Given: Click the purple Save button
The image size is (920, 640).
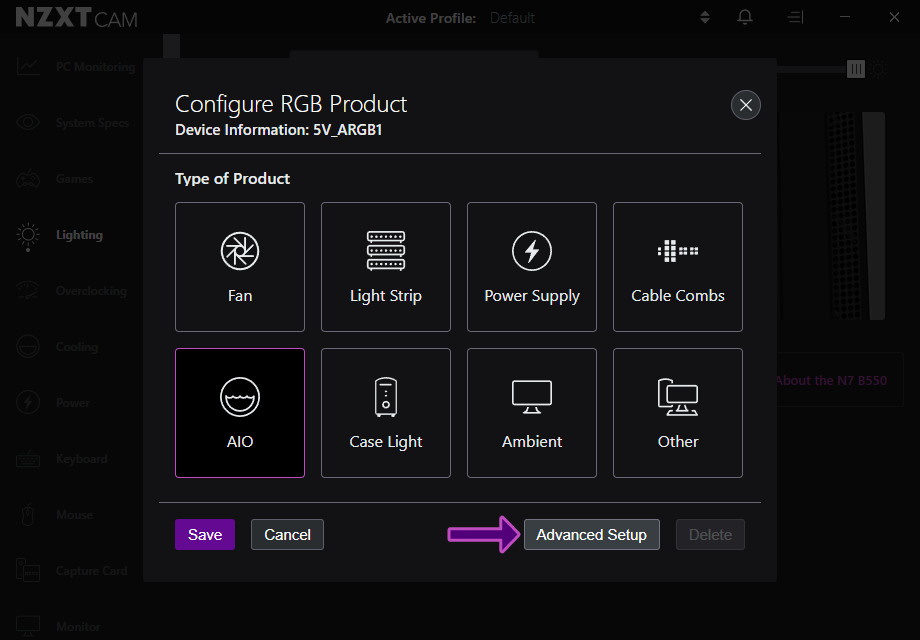Looking at the screenshot, I should [205, 535].
